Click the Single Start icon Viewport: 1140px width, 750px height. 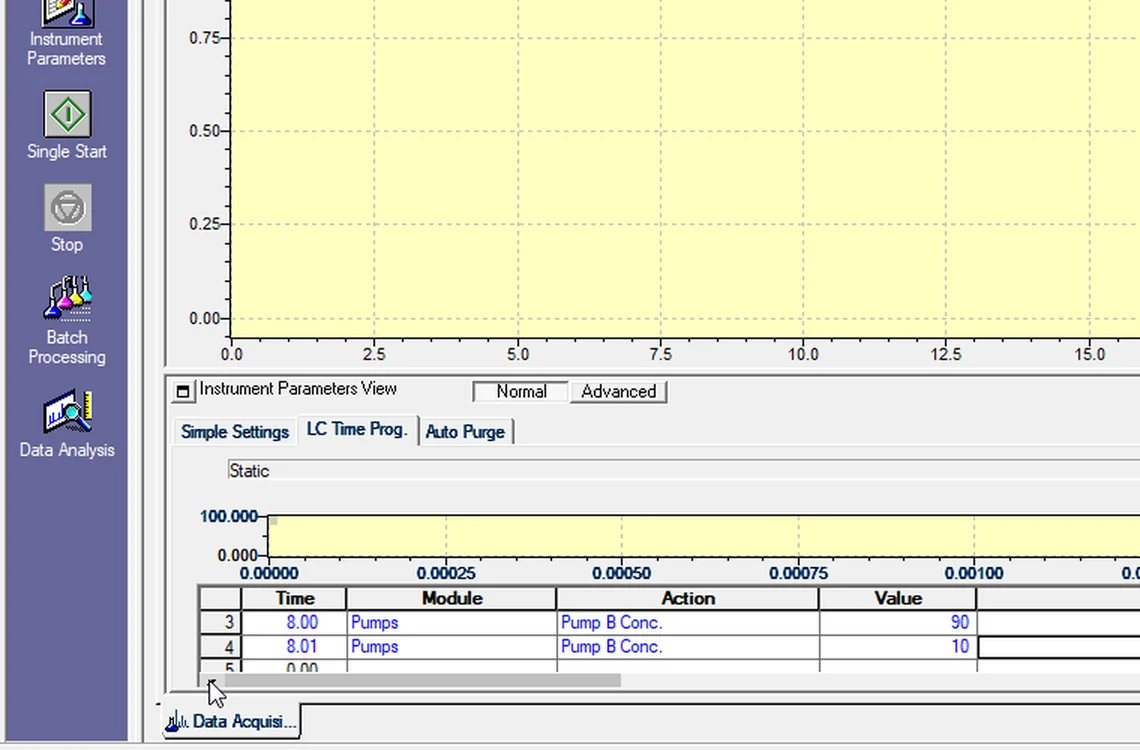68,114
